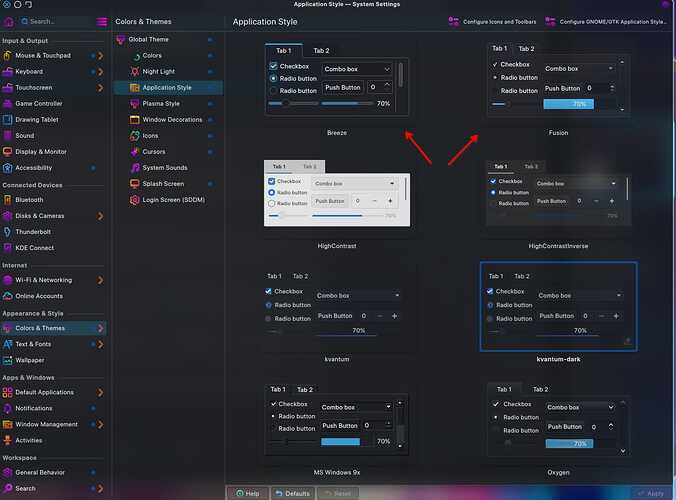Image resolution: width=676 pixels, height=500 pixels.
Task: Click the Login Screen (SDDM) icon
Action: pos(135,200)
